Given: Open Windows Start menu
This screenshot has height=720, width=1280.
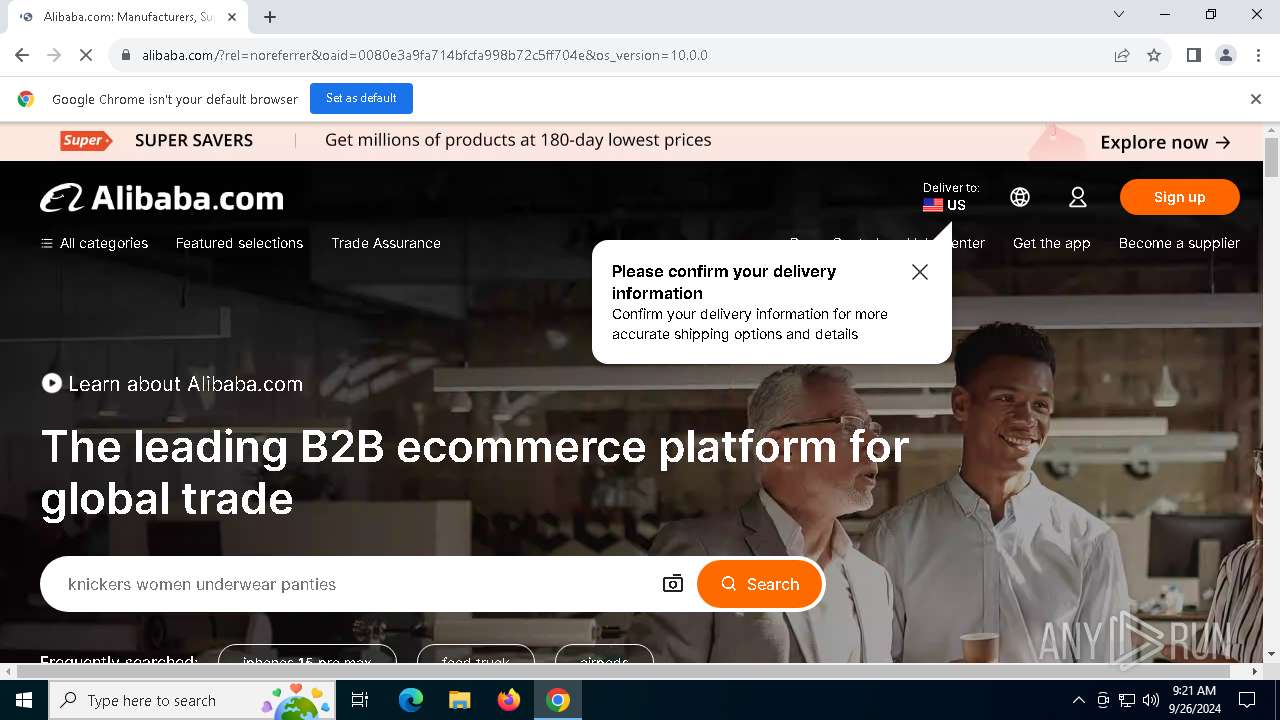Looking at the screenshot, I should pos(24,700).
